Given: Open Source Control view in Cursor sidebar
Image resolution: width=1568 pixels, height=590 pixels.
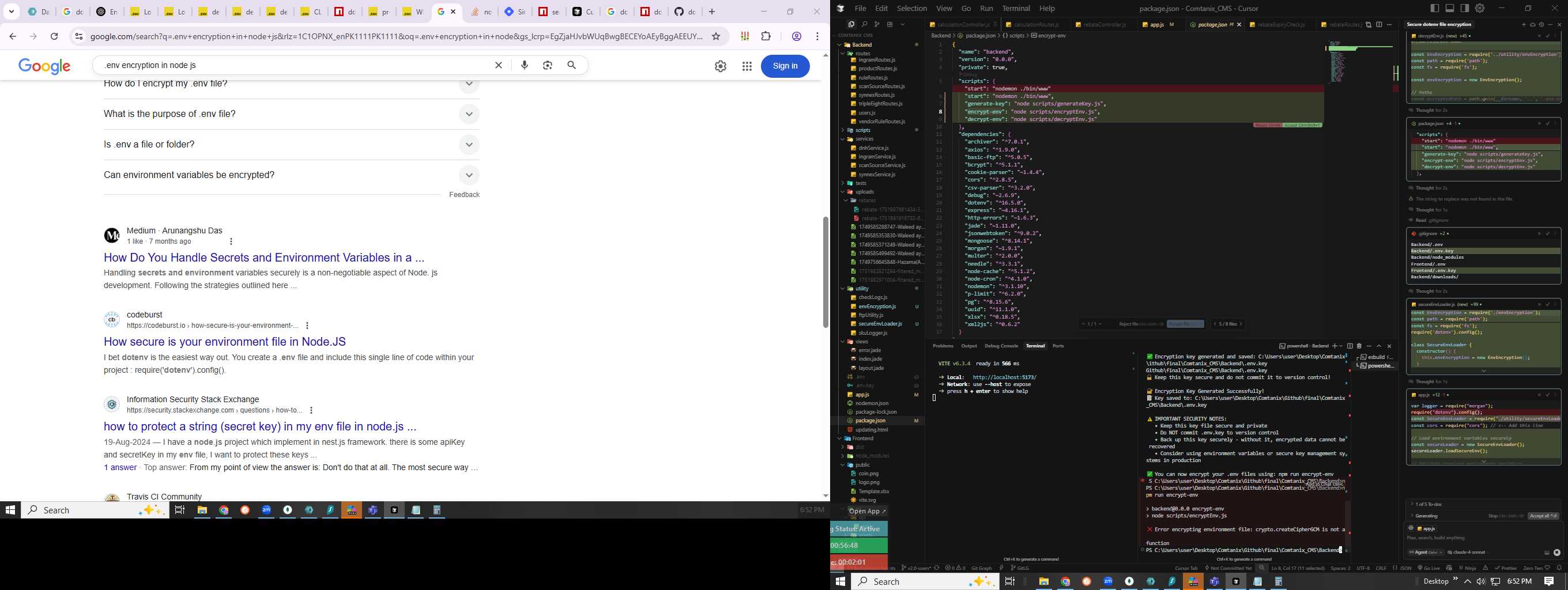Looking at the screenshot, I should pyautogui.click(x=876, y=24).
